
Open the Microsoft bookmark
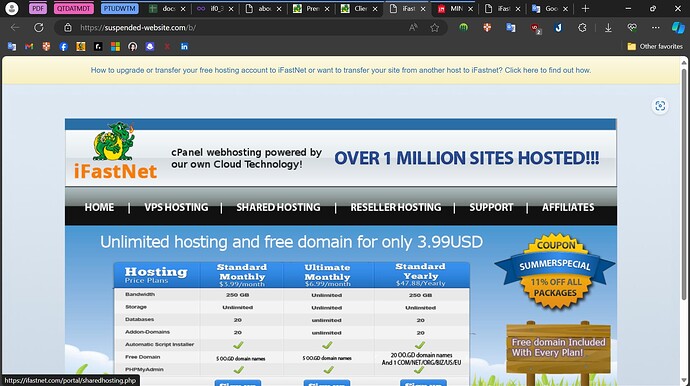115,46
